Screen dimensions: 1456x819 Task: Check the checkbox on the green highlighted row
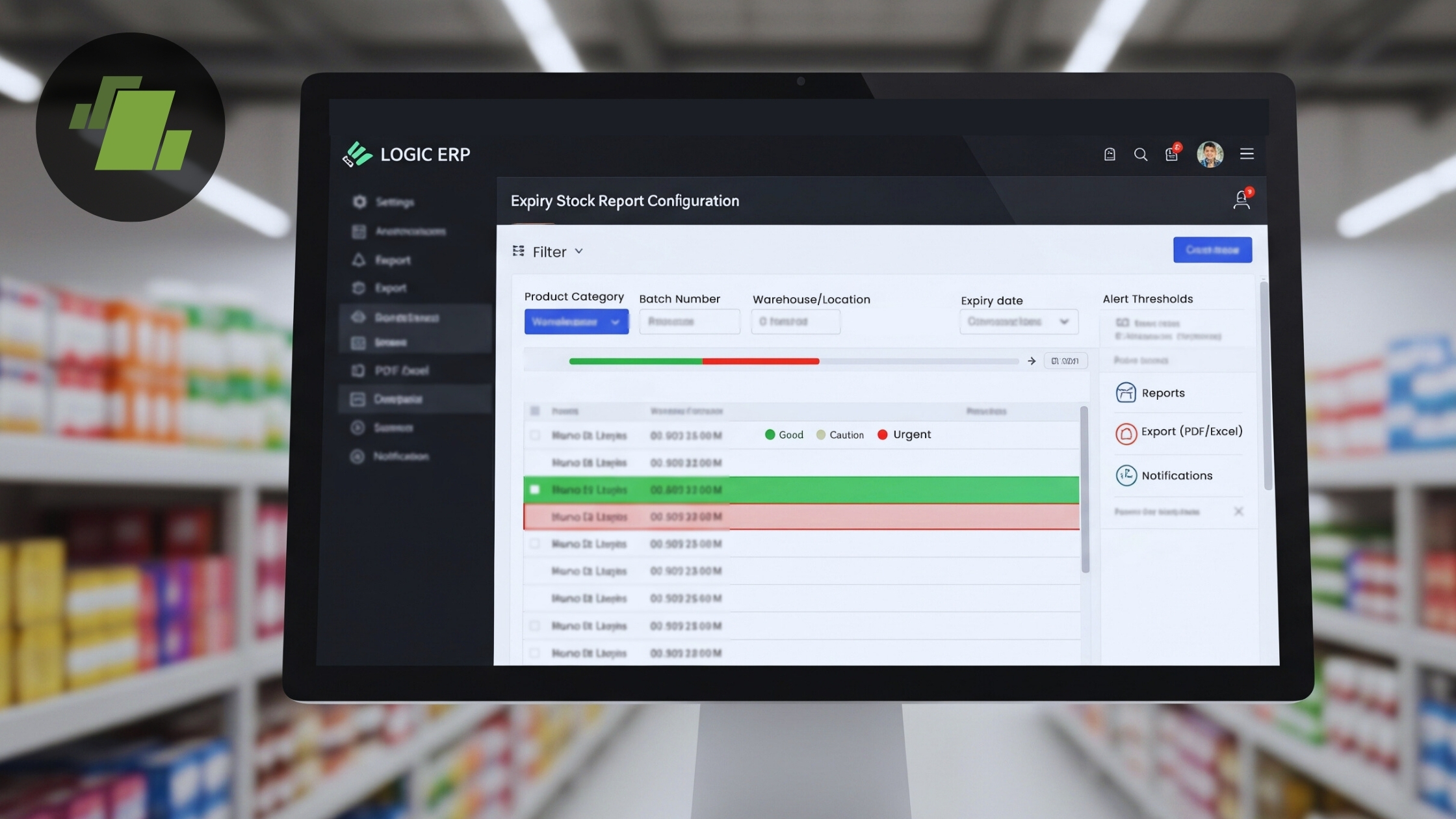pyautogui.click(x=535, y=489)
